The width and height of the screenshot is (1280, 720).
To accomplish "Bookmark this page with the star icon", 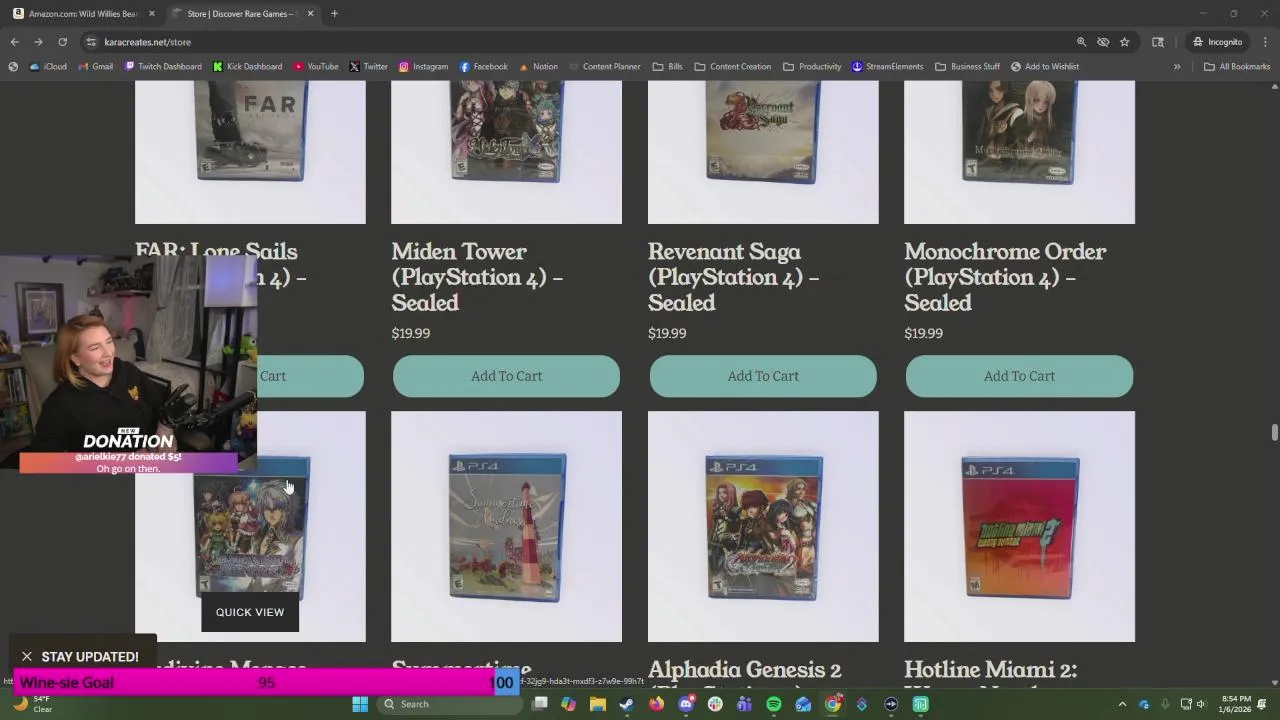I will coord(1125,42).
